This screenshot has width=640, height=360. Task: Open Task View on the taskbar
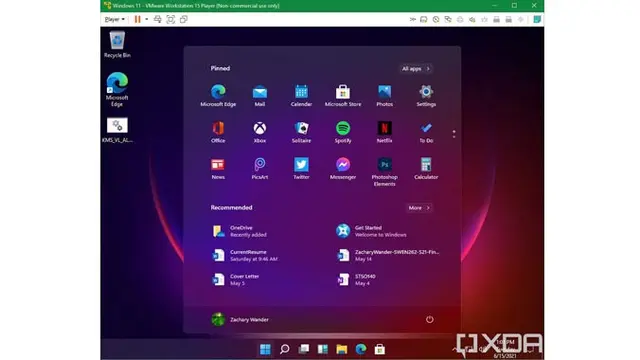pyautogui.click(x=304, y=349)
